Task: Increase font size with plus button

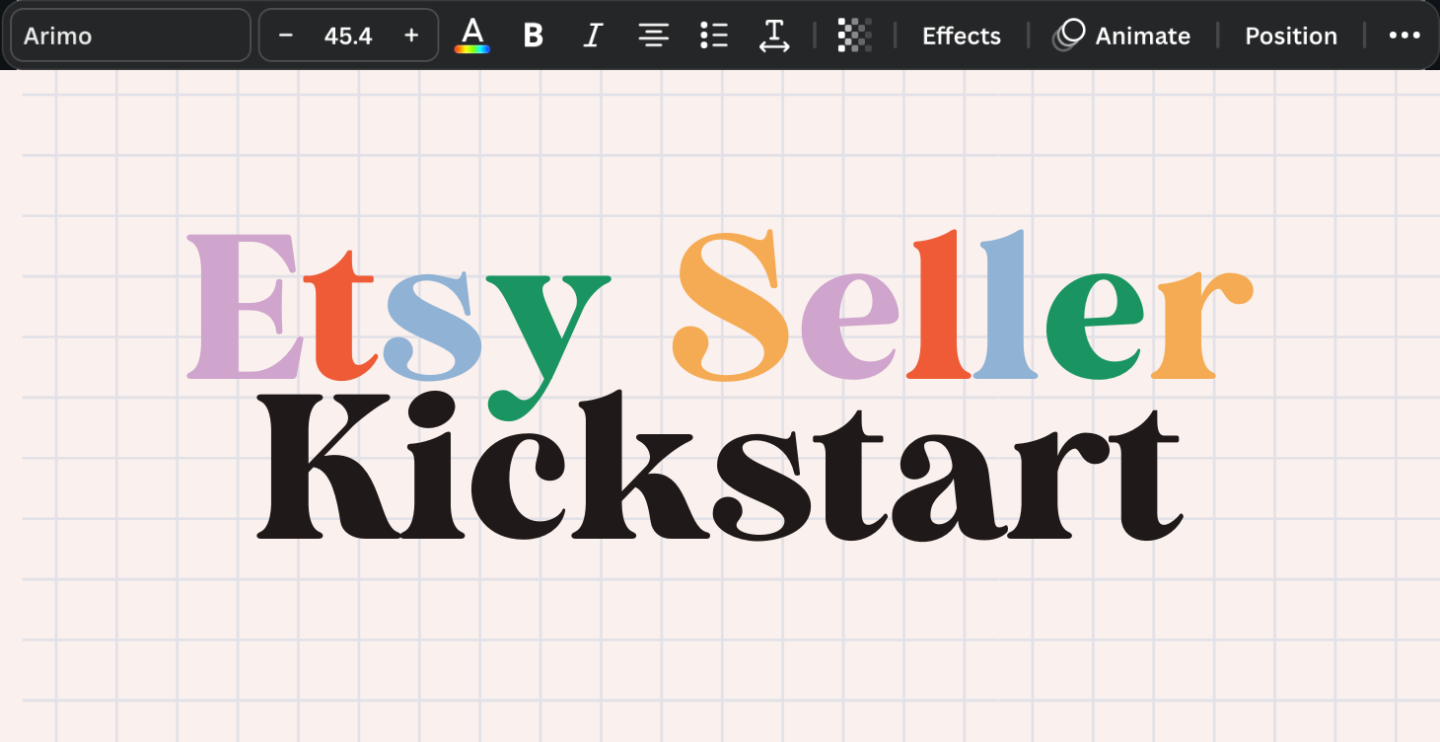Action: 411,36
